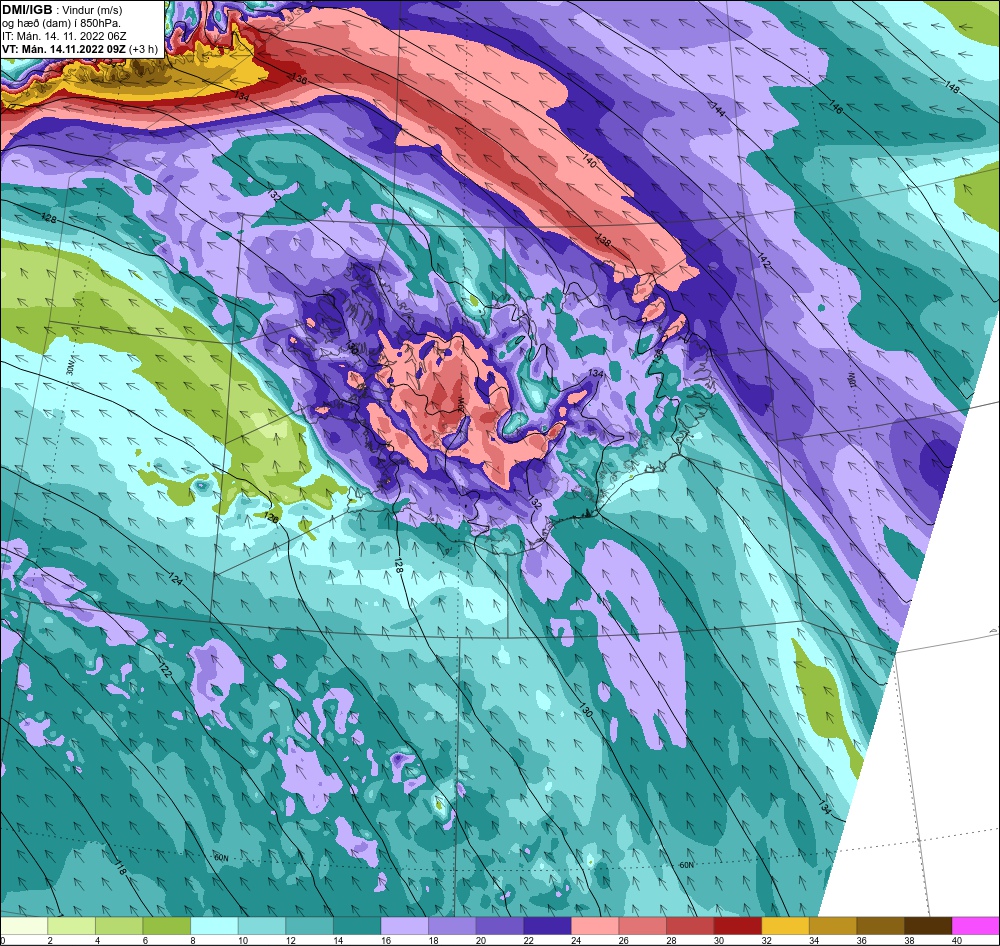Click the "122" contour label
This screenshot has height=946, width=1000.
[x=165, y=671]
